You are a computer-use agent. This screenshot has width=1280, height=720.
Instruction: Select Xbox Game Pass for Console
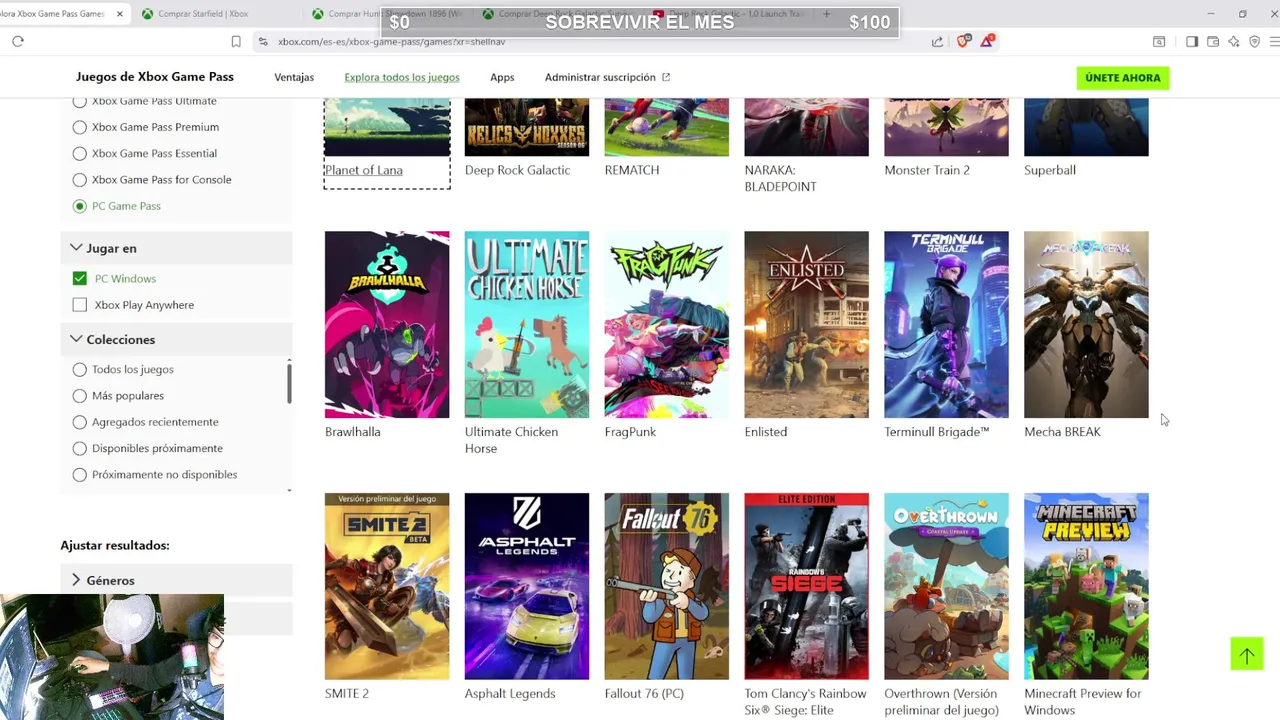coord(80,180)
